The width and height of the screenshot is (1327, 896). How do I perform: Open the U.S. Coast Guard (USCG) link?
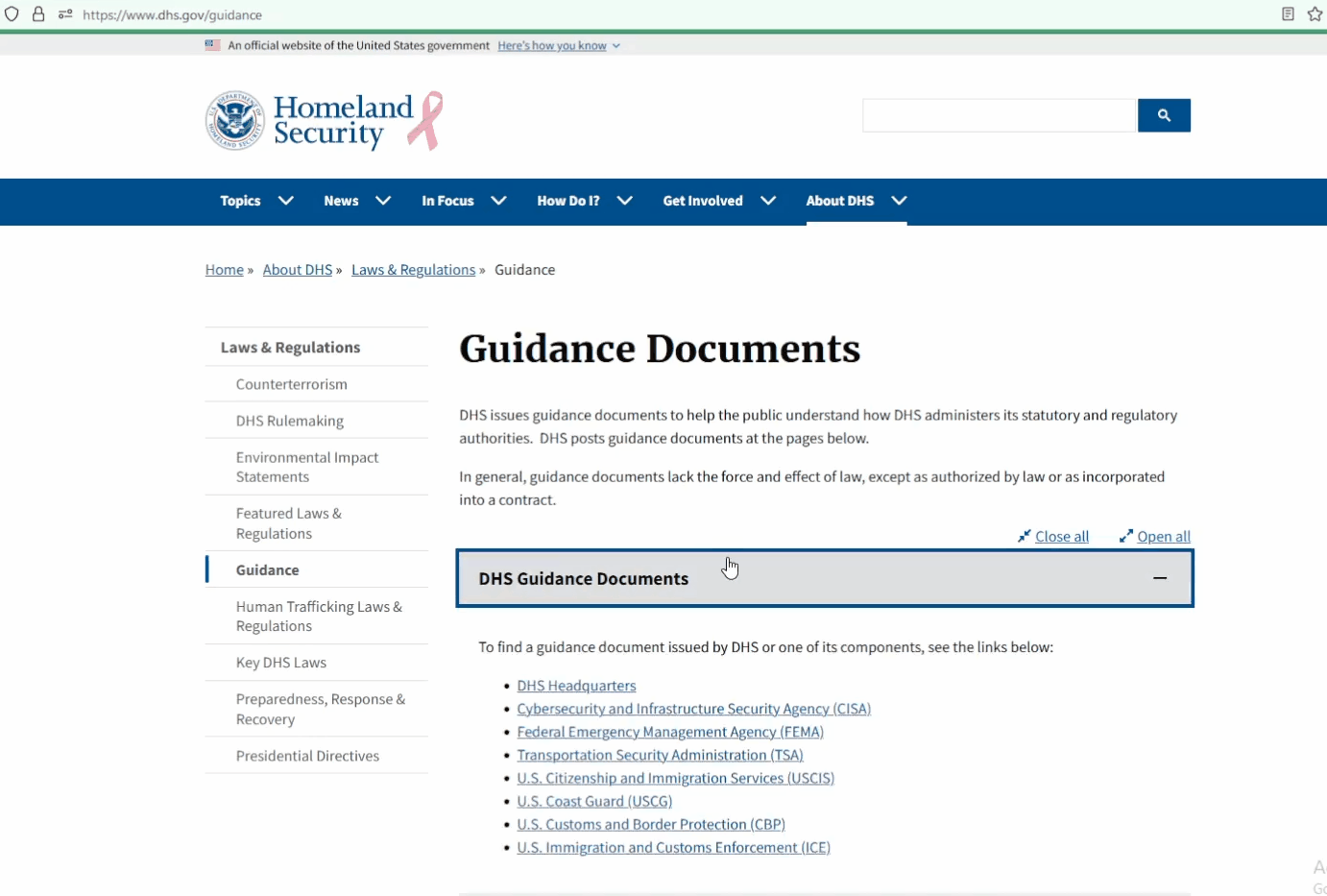[594, 801]
